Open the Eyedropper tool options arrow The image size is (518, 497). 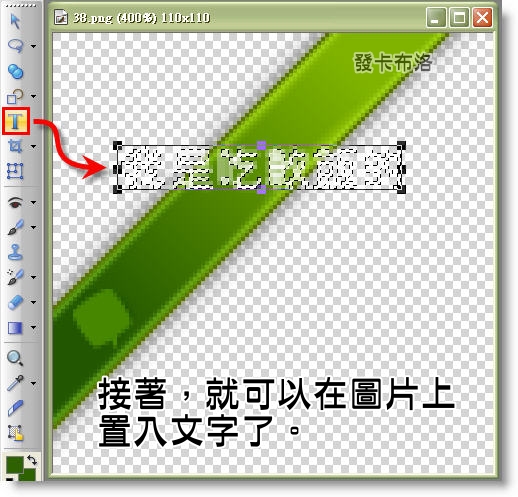(x=33, y=383)
